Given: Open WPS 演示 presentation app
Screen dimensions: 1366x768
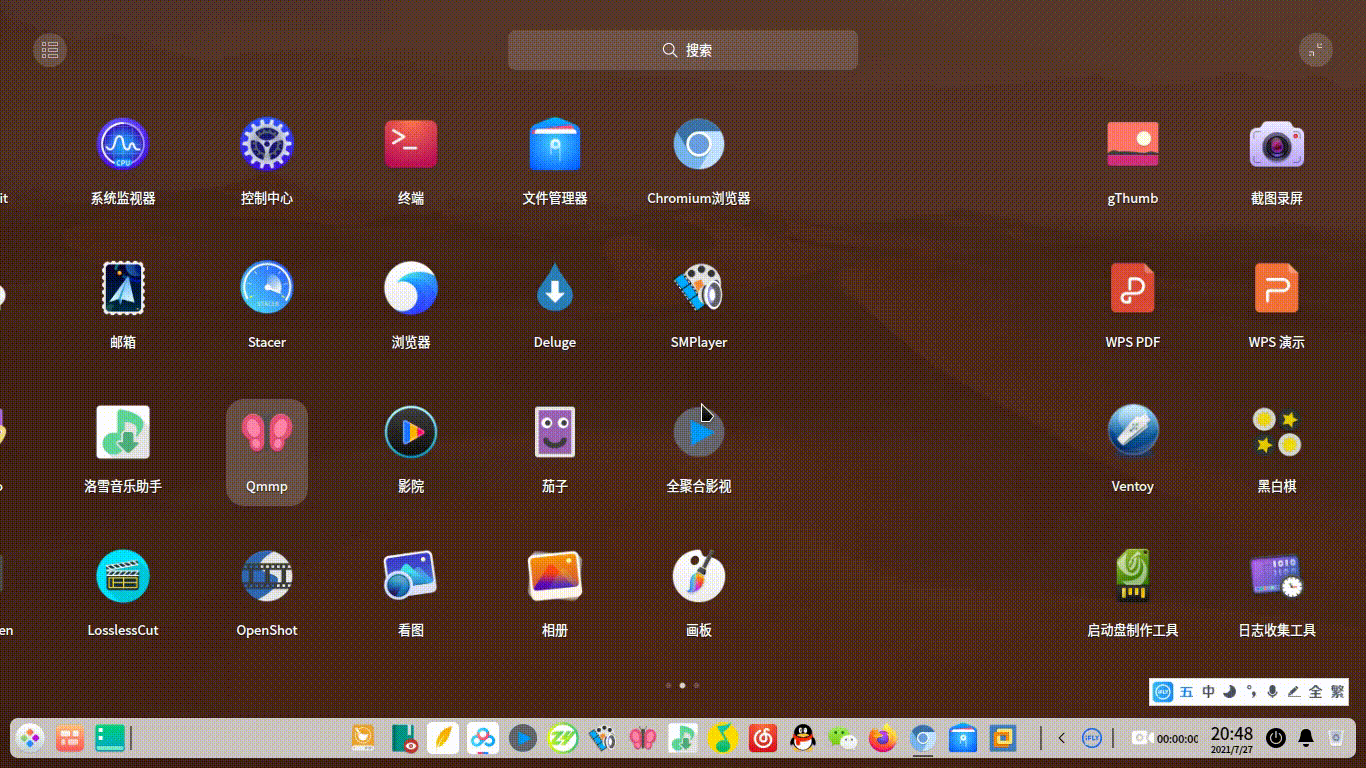Looking at the screenshot, I should coord(1277,288).
